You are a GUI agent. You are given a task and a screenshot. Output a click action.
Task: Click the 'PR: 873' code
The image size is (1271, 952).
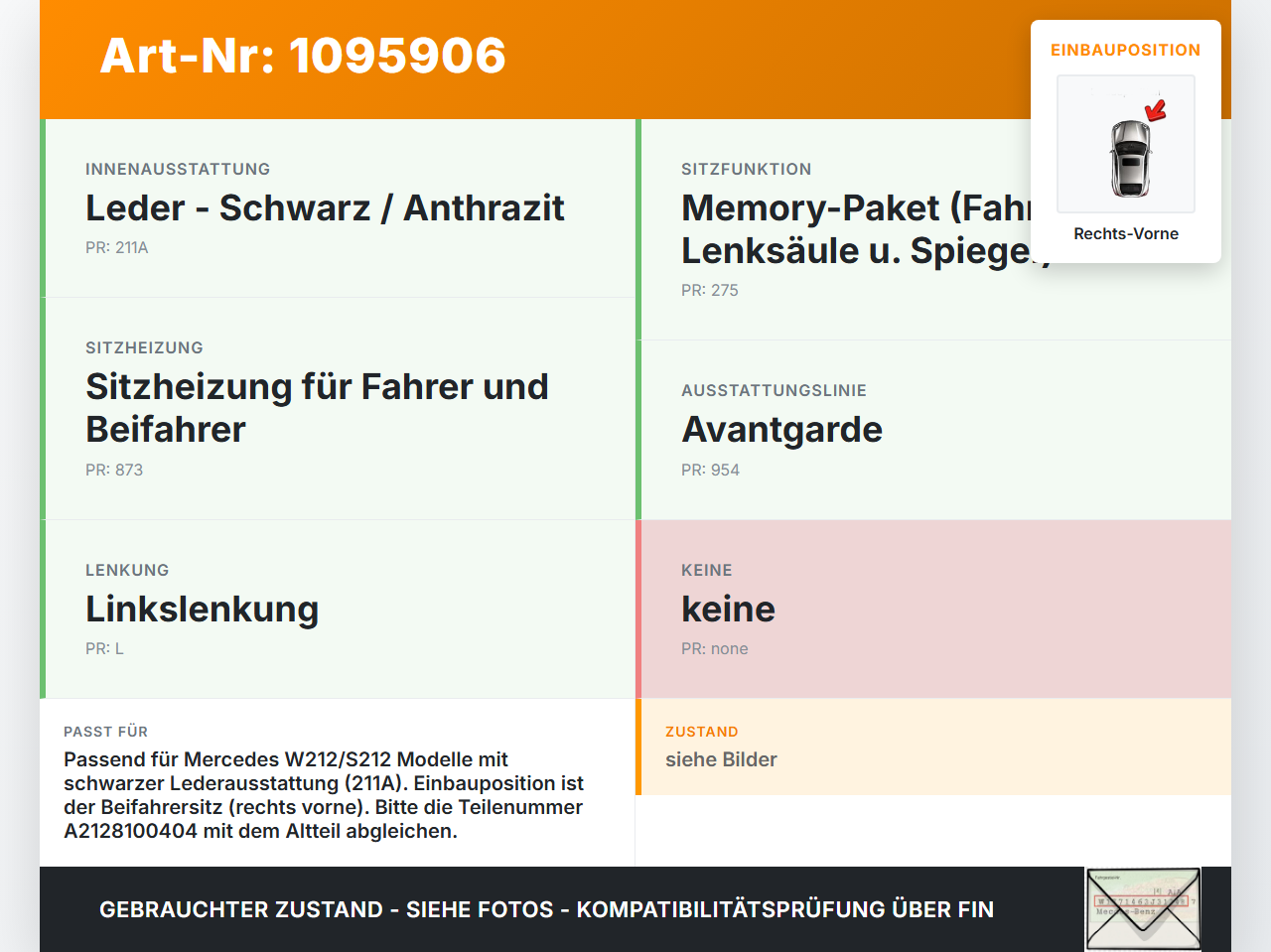(x=114, y=470)
